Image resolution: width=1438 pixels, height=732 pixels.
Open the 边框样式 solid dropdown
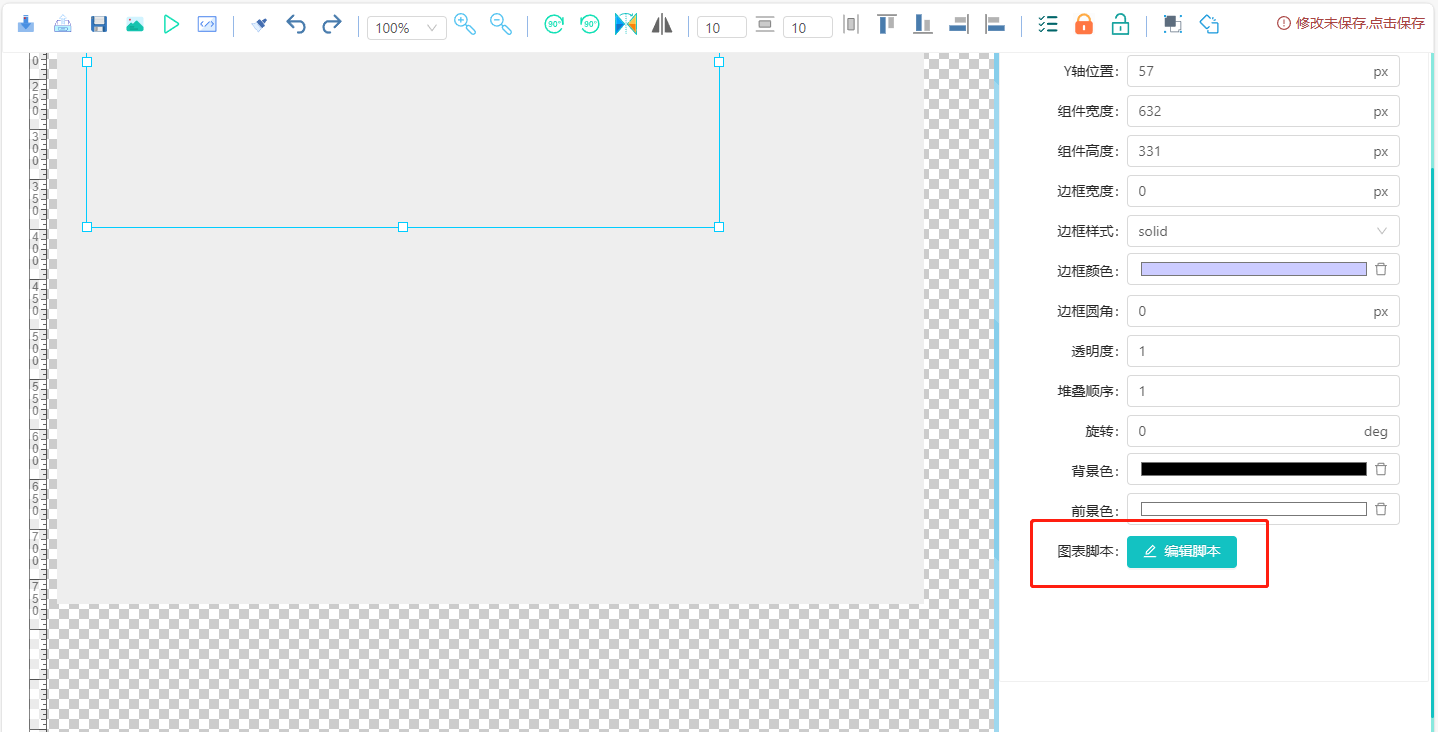point(1263,231)
